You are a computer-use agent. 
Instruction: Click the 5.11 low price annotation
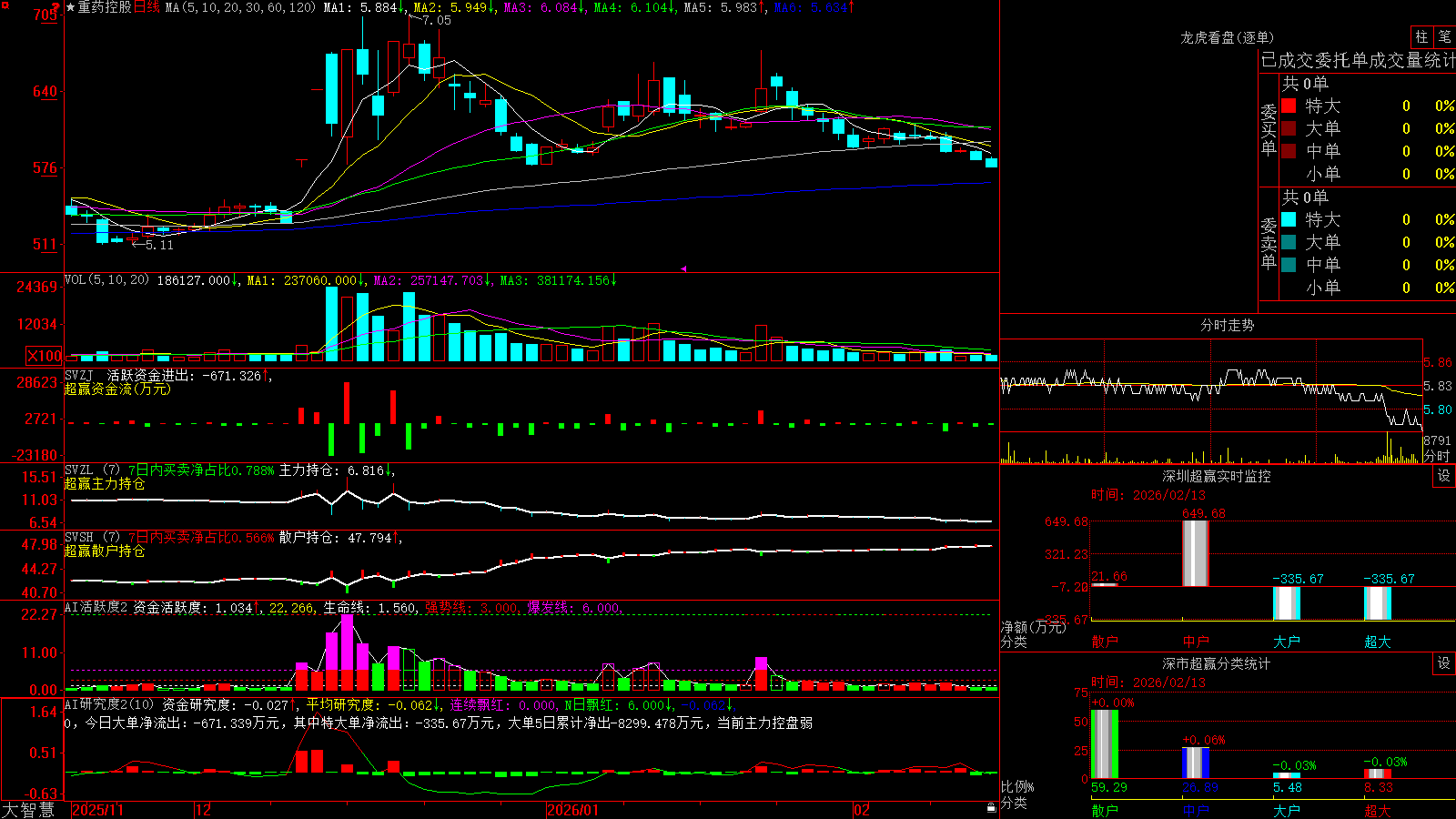pyautogui.click(x=158, y=245)
